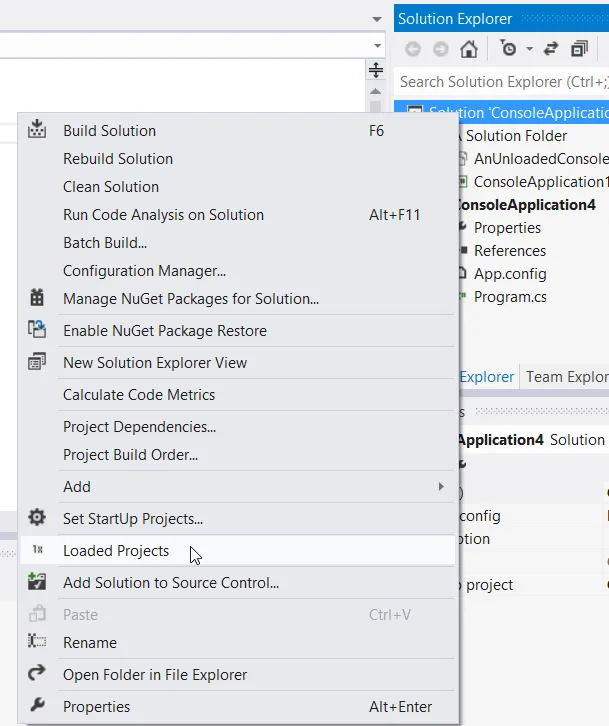Image resolution: width=609 pixels, height=726 pixels.
Task: Switch to the Solution Explorer bottom tab
Action: click(x=486, y=377)
